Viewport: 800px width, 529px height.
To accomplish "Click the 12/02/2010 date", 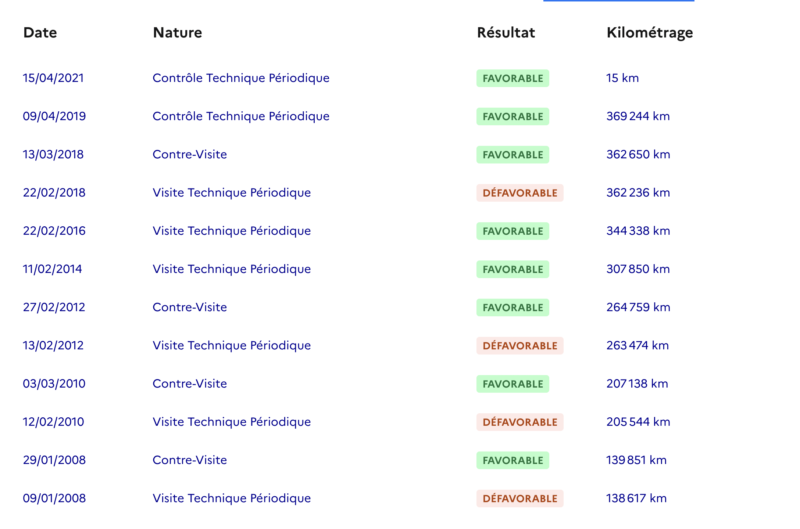I will [x=54, y=422].
